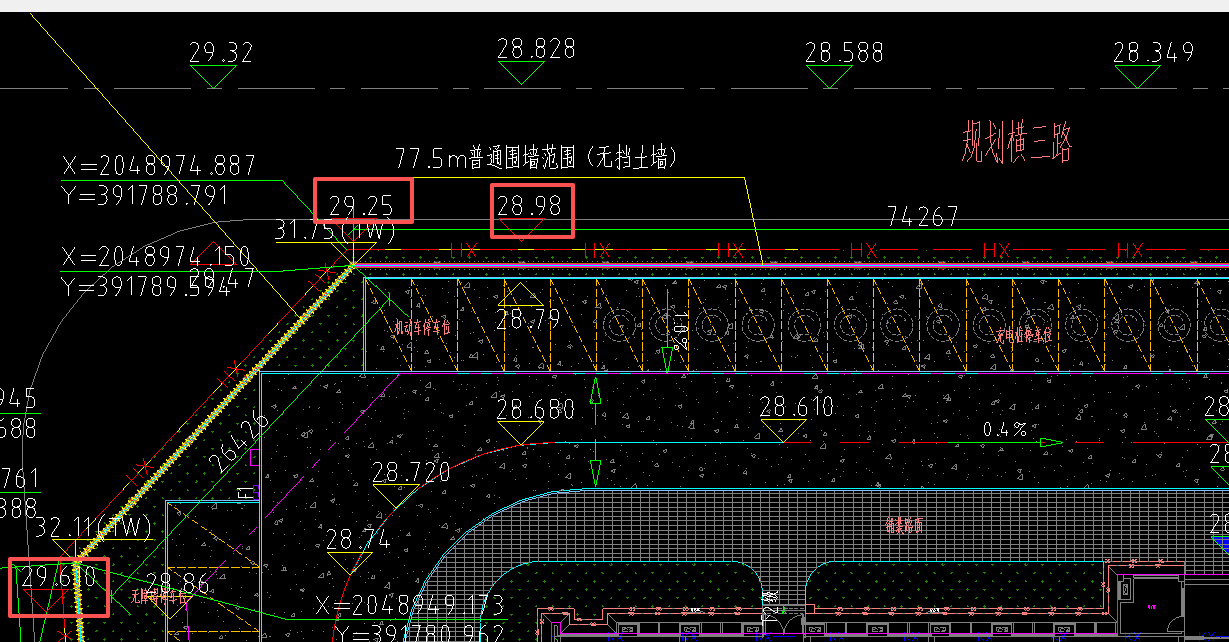1229x642 pixels.
Task: Click the 机动车停车位 red label
Action: 422,327
